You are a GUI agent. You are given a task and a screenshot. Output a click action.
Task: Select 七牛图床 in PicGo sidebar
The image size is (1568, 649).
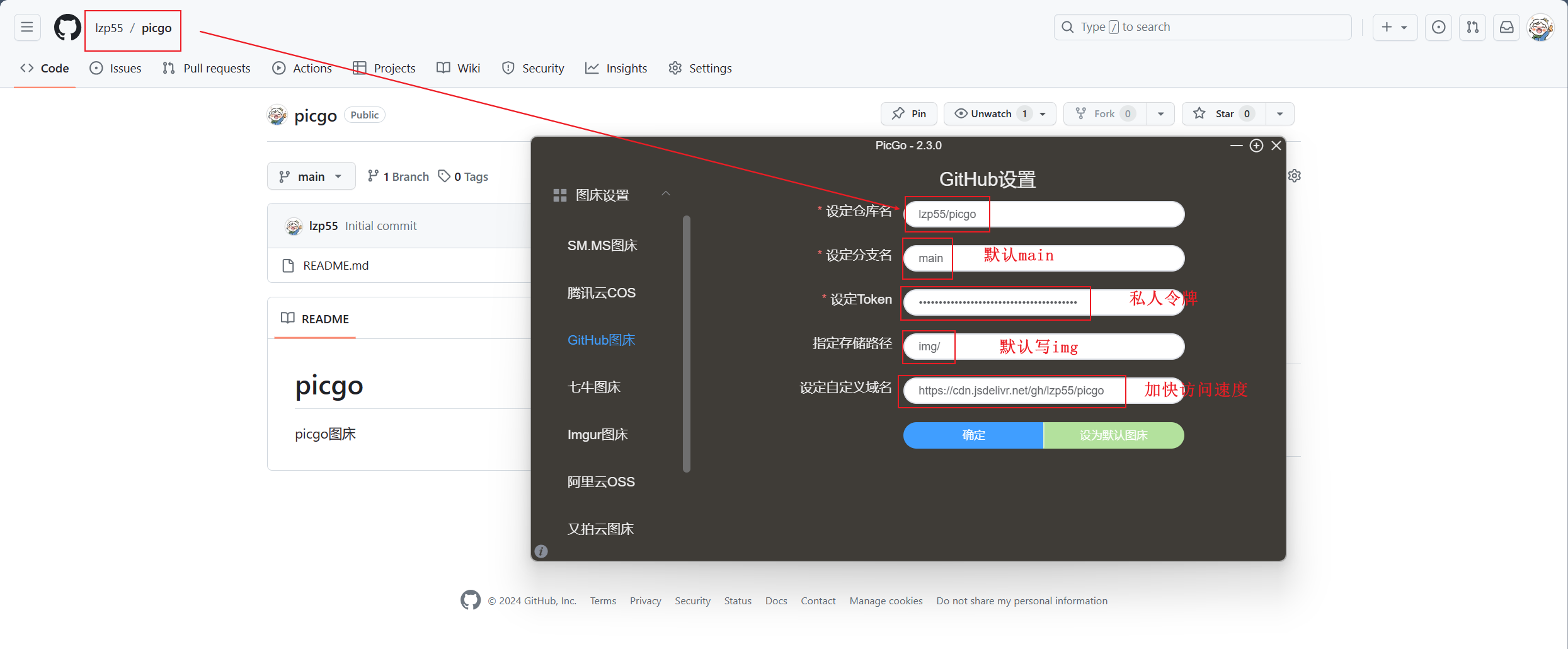593,387
